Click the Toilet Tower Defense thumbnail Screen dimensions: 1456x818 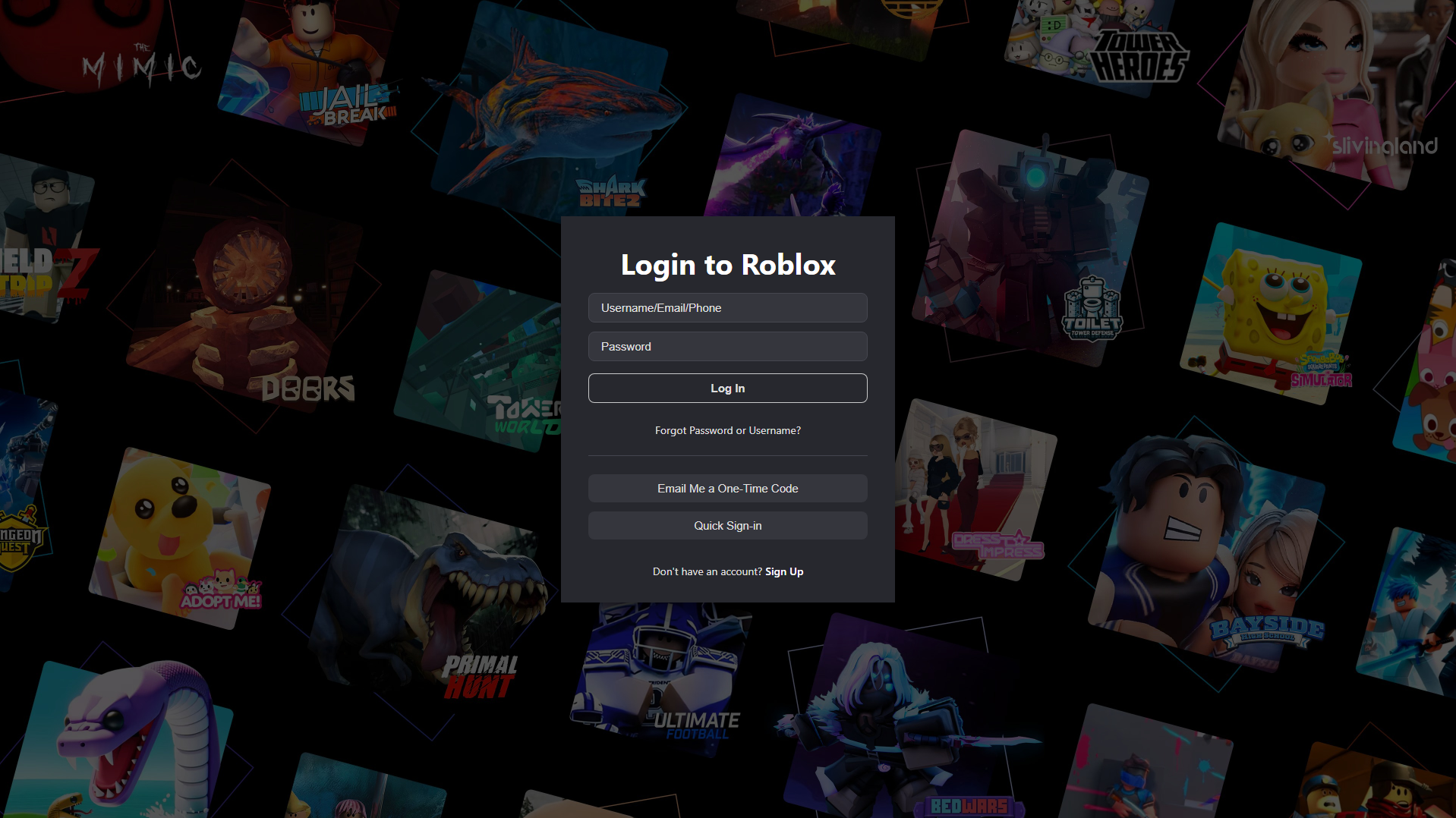[1031, 247]
